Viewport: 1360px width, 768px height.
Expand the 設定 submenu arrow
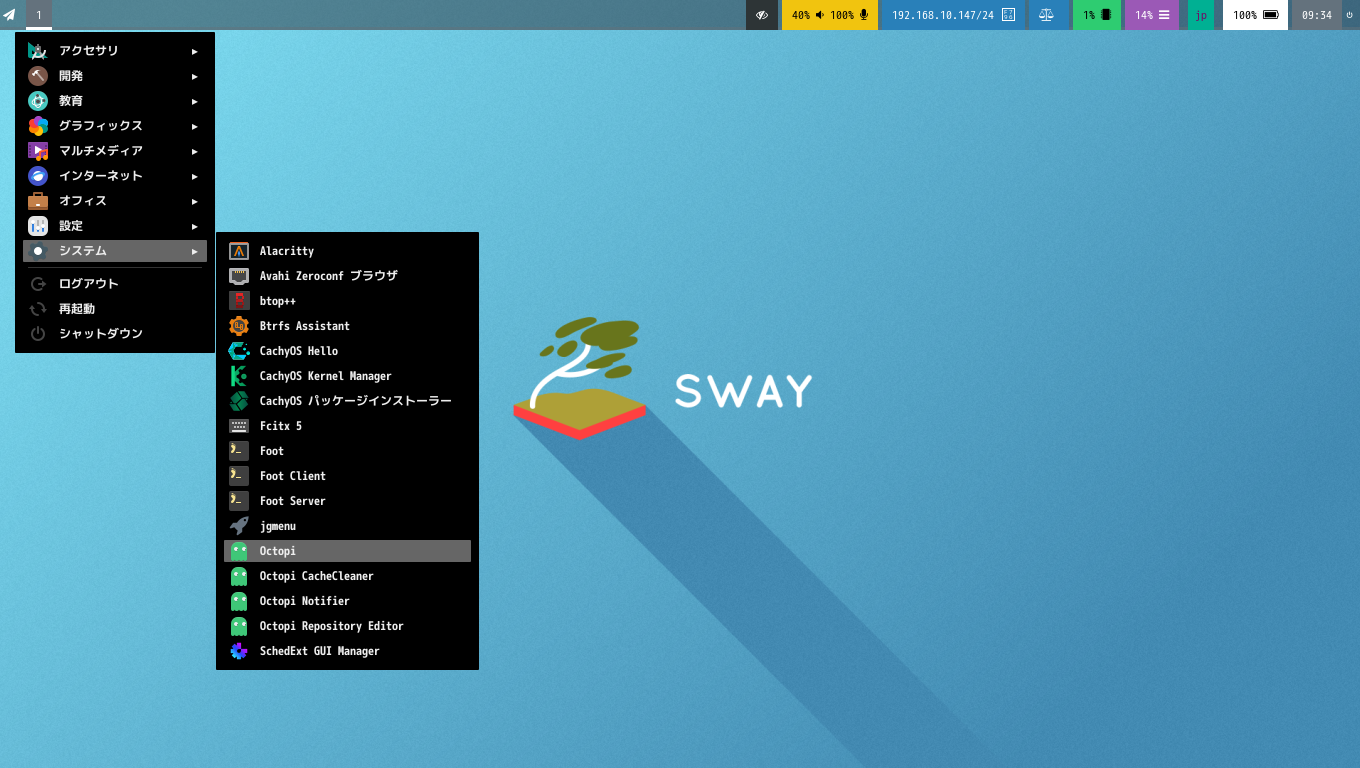195,226
